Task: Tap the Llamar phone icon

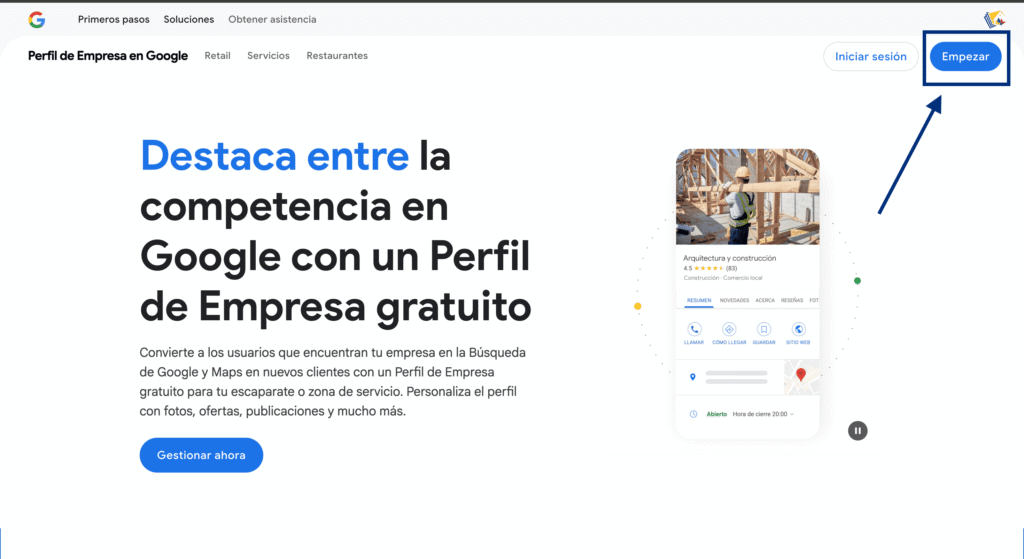Action: click(694, 329)
